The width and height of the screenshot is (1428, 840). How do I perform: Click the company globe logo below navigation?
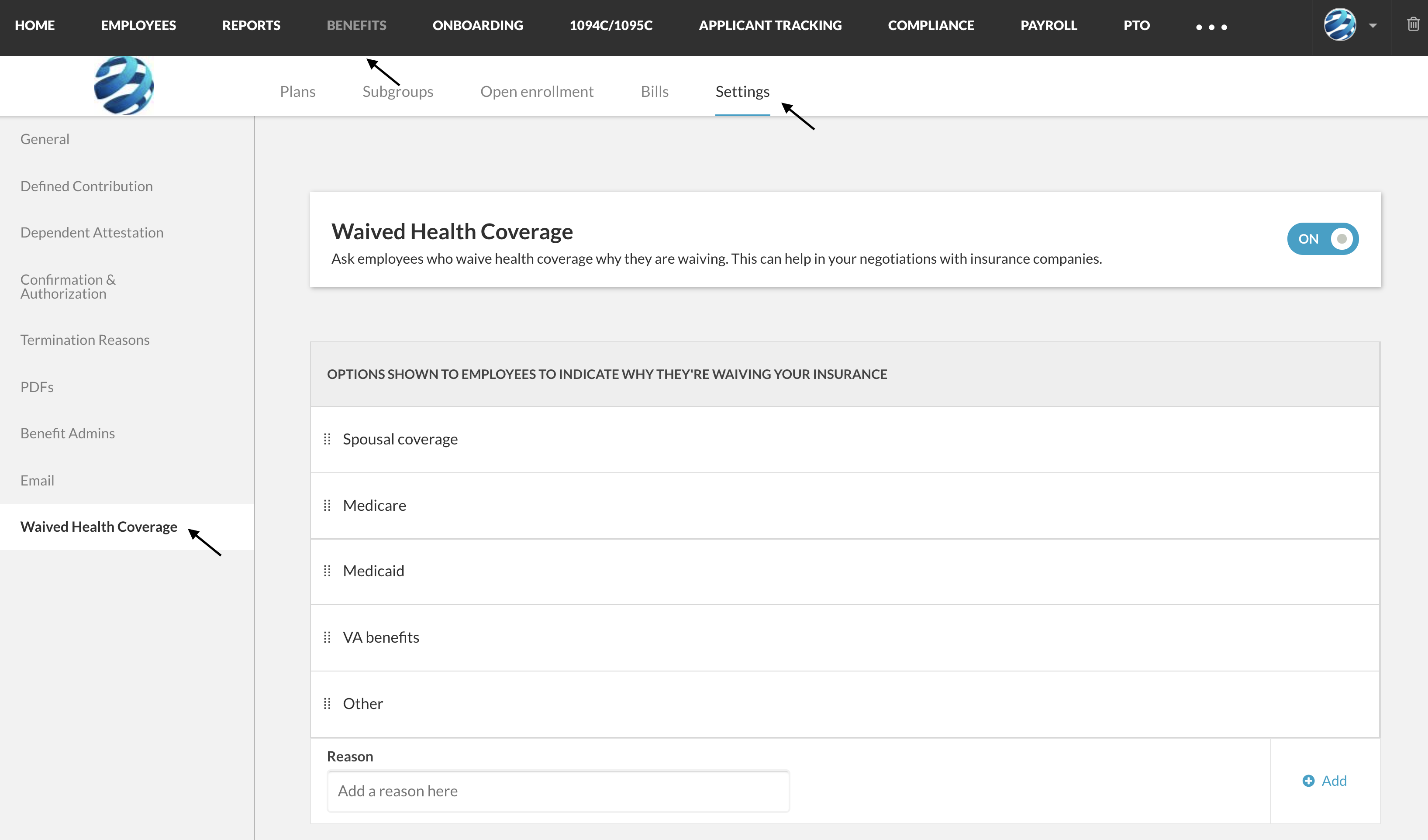point(124,86)
